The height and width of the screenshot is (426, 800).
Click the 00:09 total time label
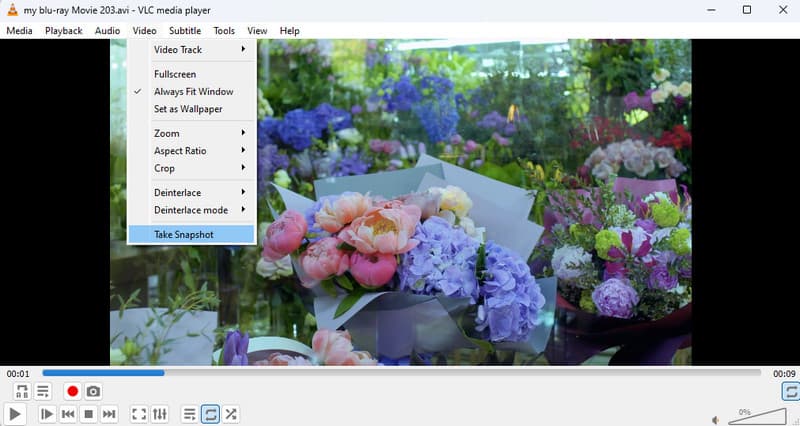(784, 373)
